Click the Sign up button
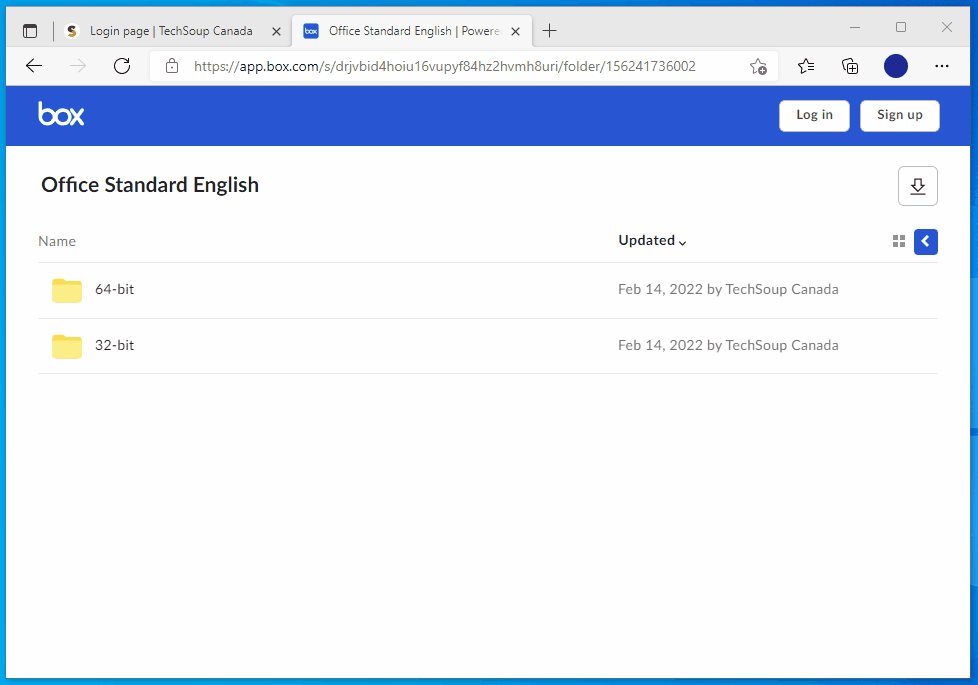This screenshot has height=685, width=978. pos(899,115)
